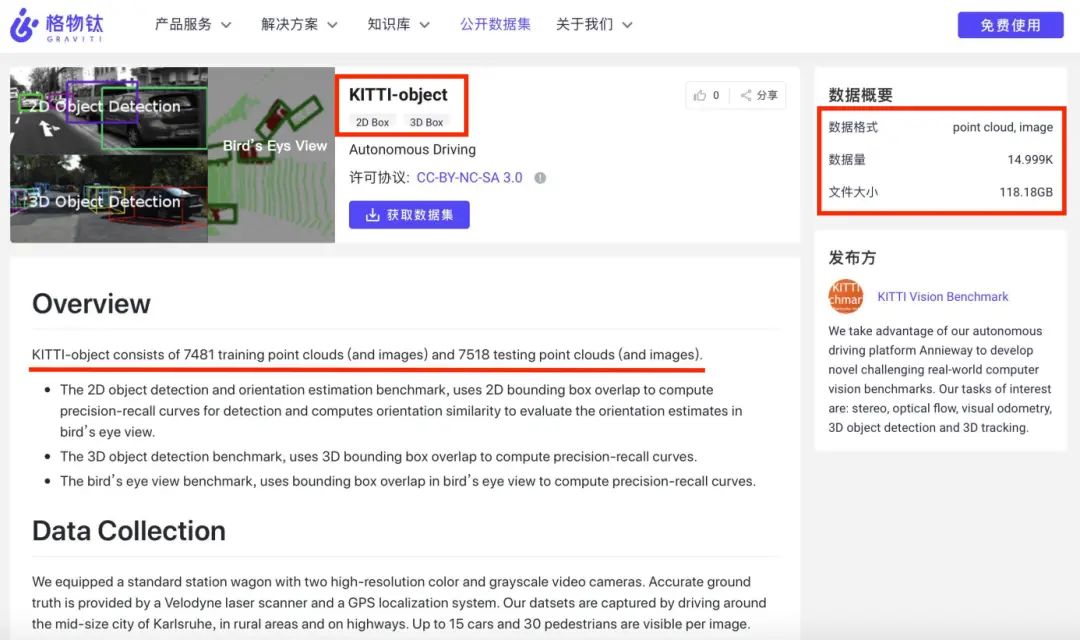Image resolution: width=1080 pixels, height=640 pixels.
Task: Click the 分享 label
Action: (767, 96)
